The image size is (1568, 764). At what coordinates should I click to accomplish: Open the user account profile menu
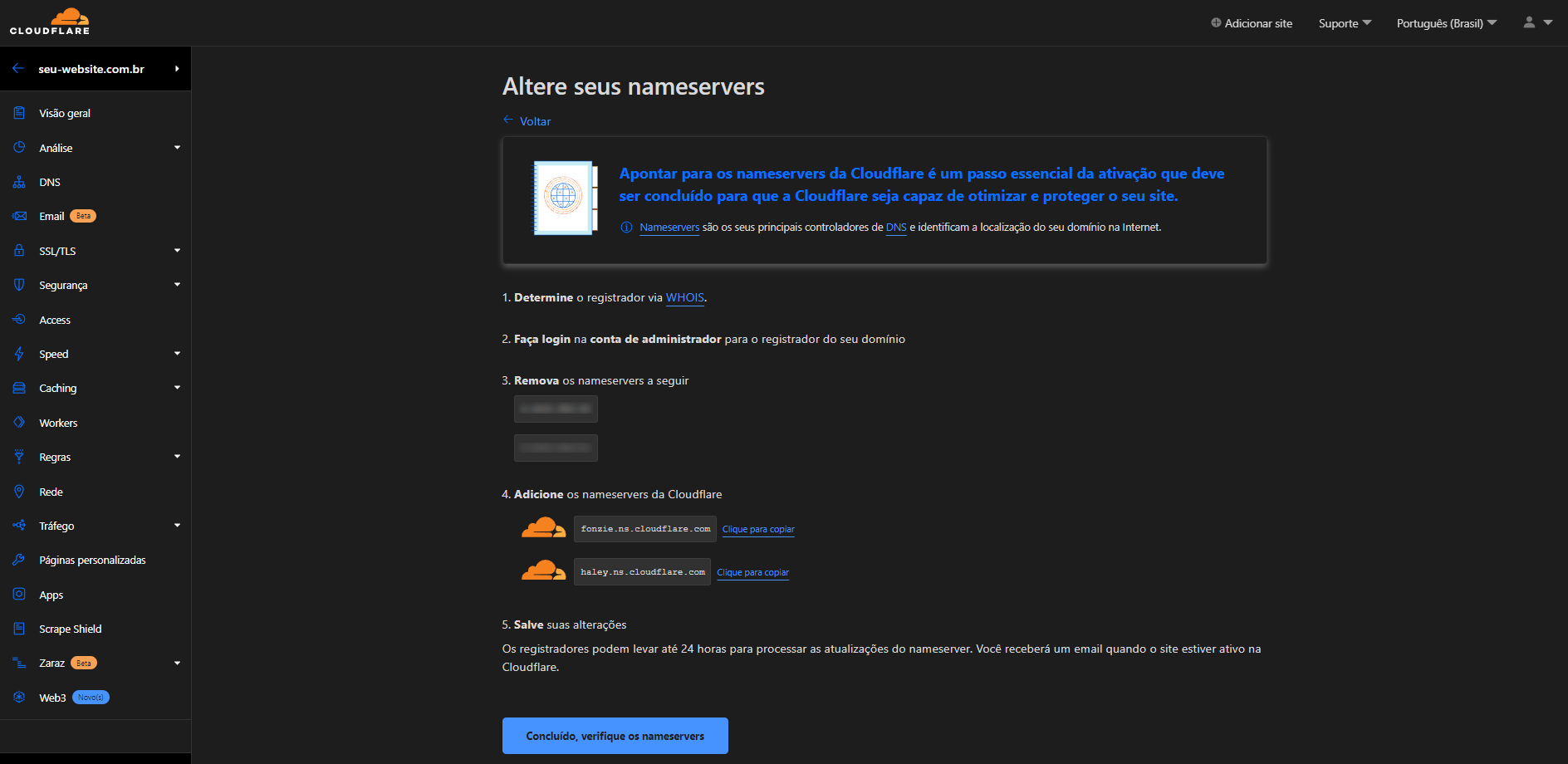click(1536, 22)
